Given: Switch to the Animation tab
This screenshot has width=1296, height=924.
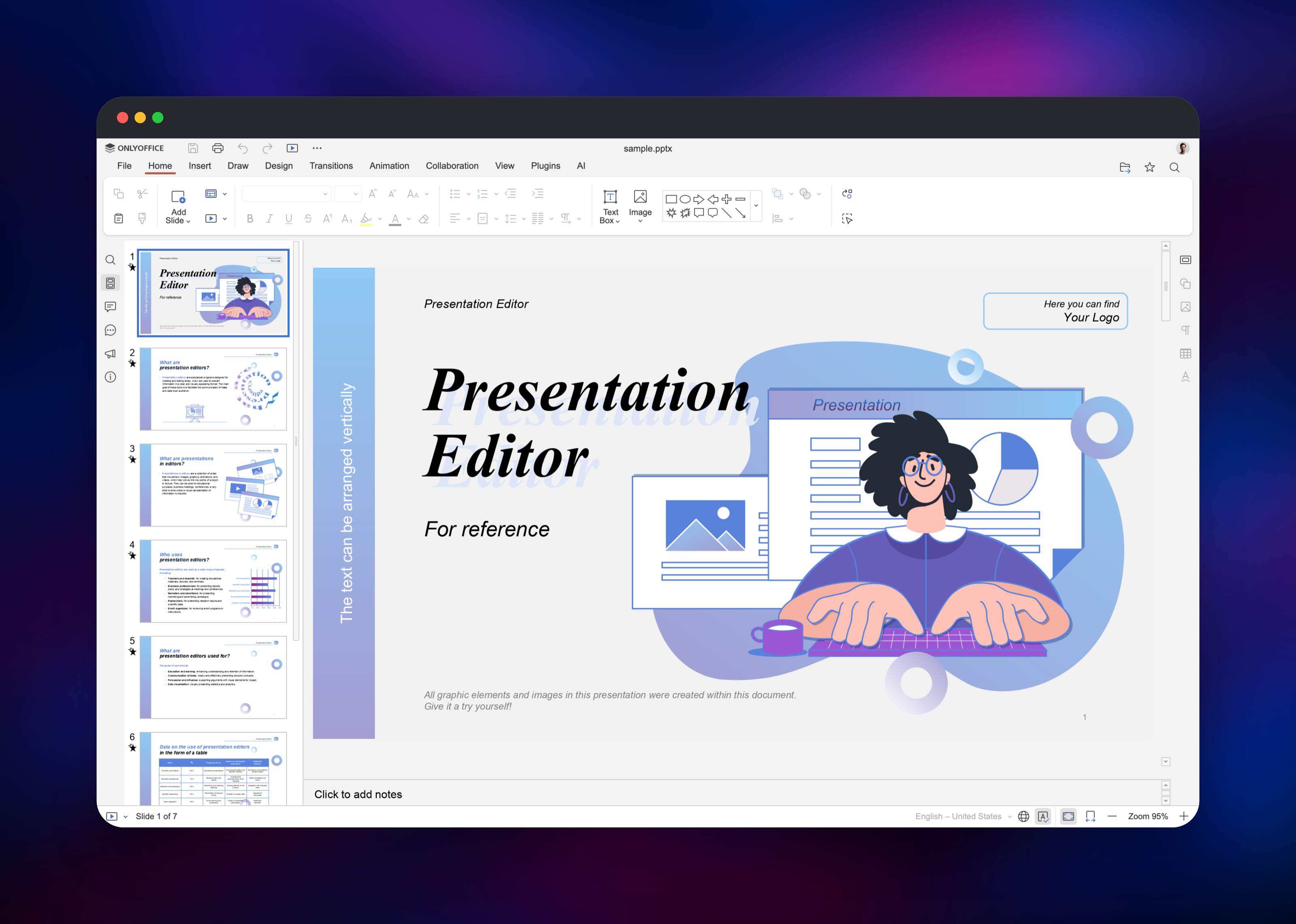Looking at the screenshot, I should point(389,166).
